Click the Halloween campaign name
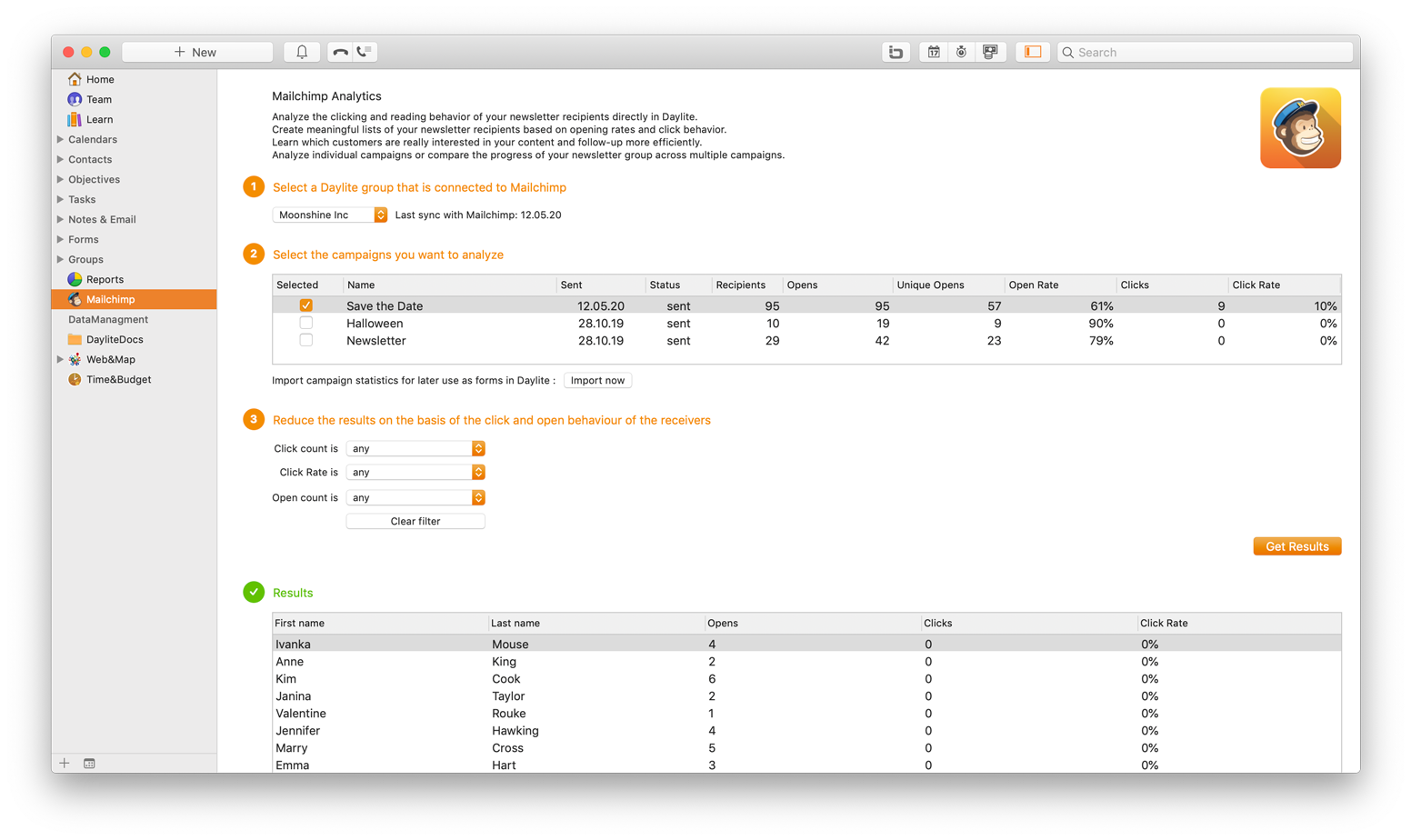 [x=375, y=323]
